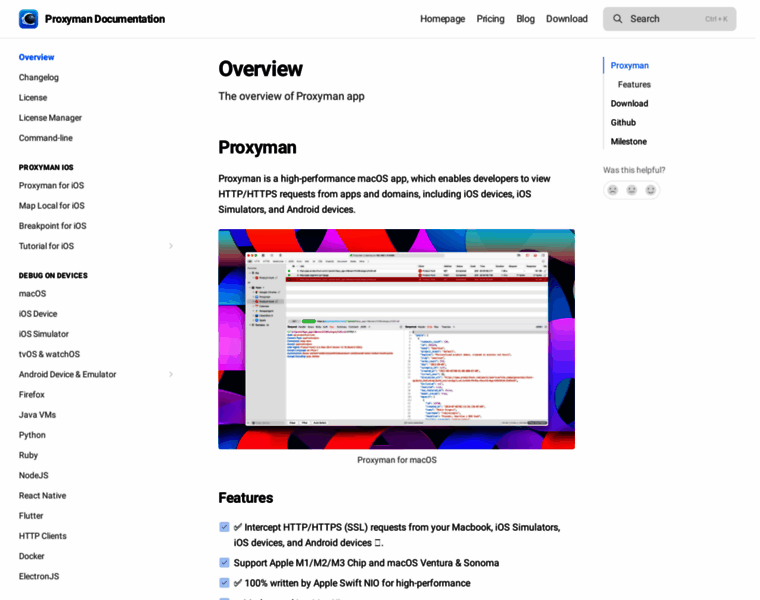
Task: Open tvOS & watchOS page
Action: coord(49,354)
